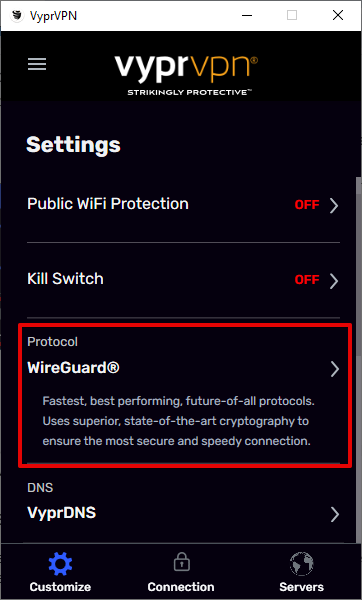Click the Connection padlock icon
362x600 pixels.
pyautogui.click(x=181, y=564)
